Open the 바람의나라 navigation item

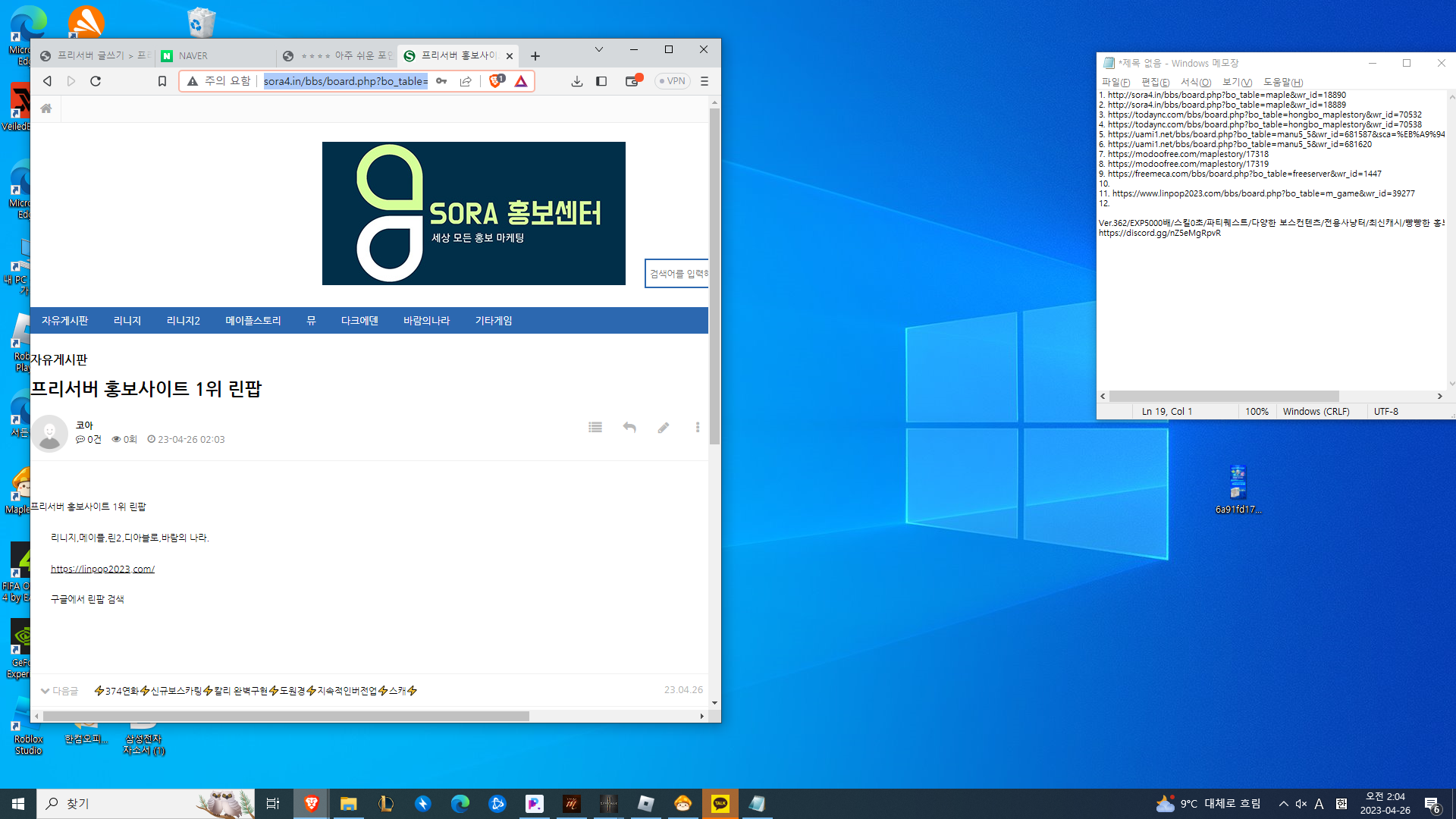pyautogui.click(x=427, y=321)
